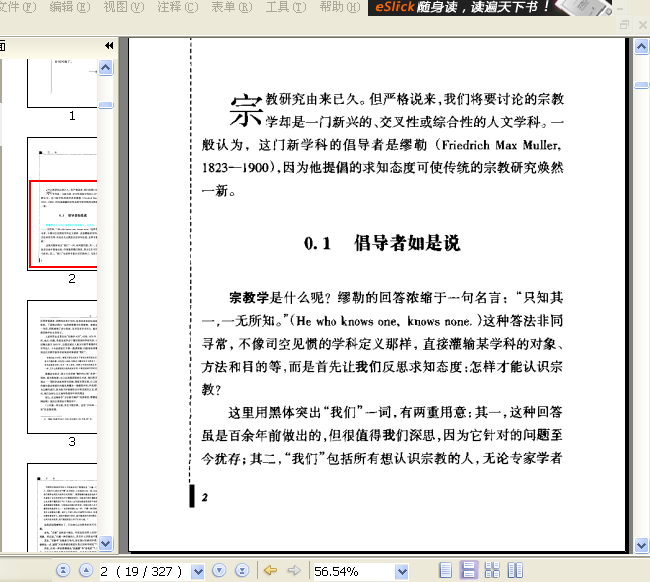Open the 文件(F) menu

(x=17, y=7)
